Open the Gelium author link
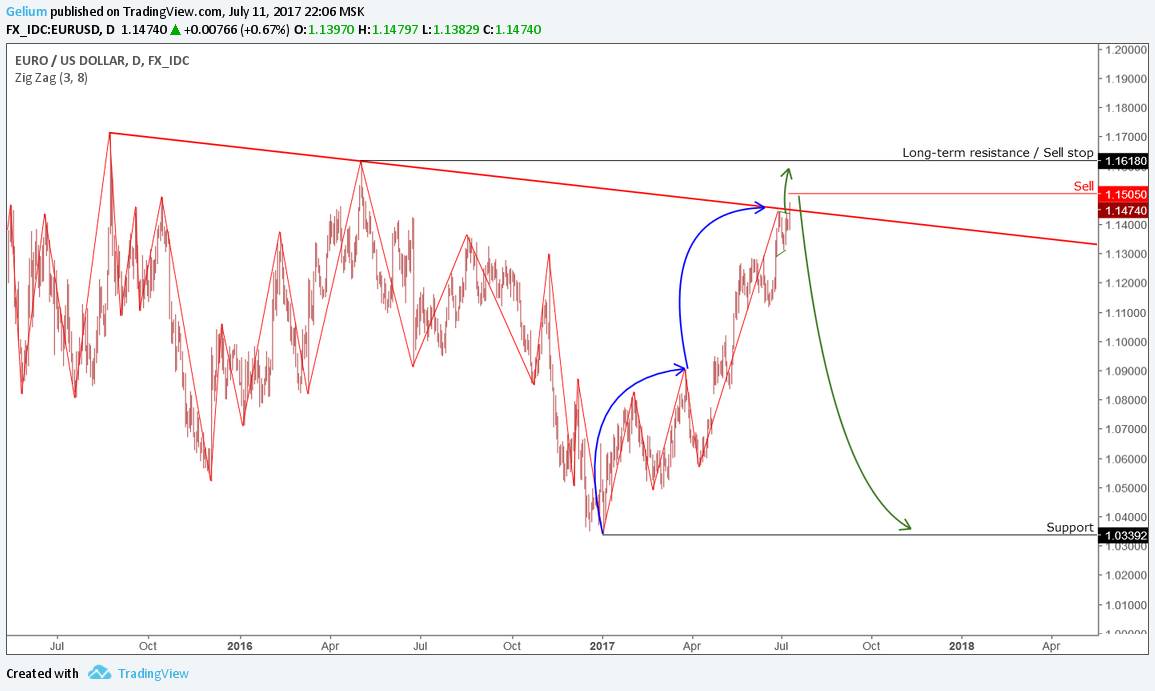This screenshot has width=1155, height=691. (27, 12)
